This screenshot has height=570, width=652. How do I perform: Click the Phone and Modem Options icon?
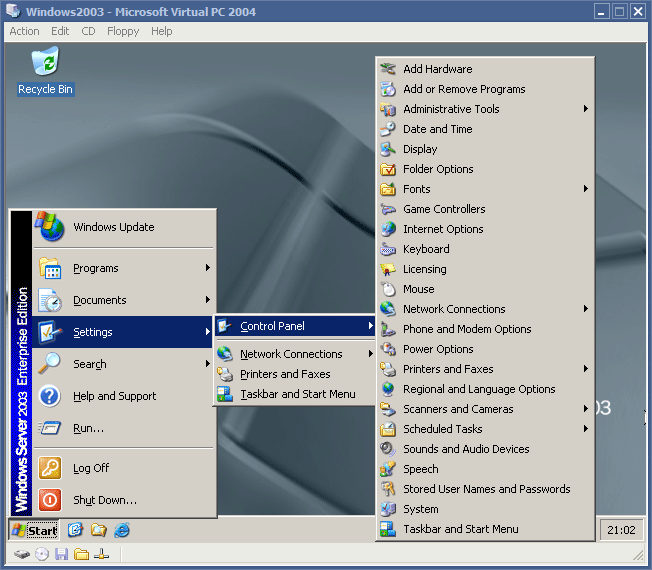tap(388, 329)
